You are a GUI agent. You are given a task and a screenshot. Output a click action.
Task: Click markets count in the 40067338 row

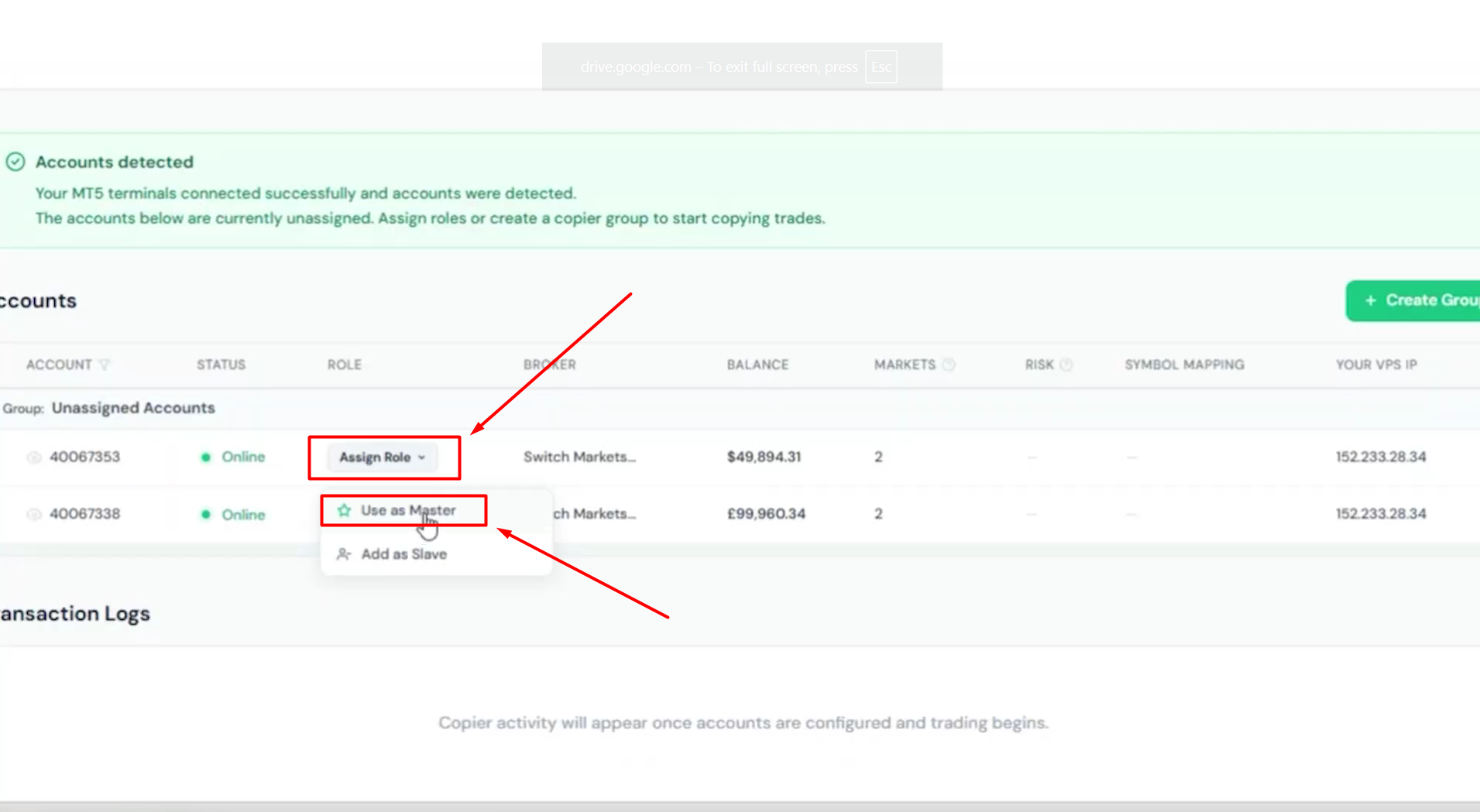click(x=878, y=514)
